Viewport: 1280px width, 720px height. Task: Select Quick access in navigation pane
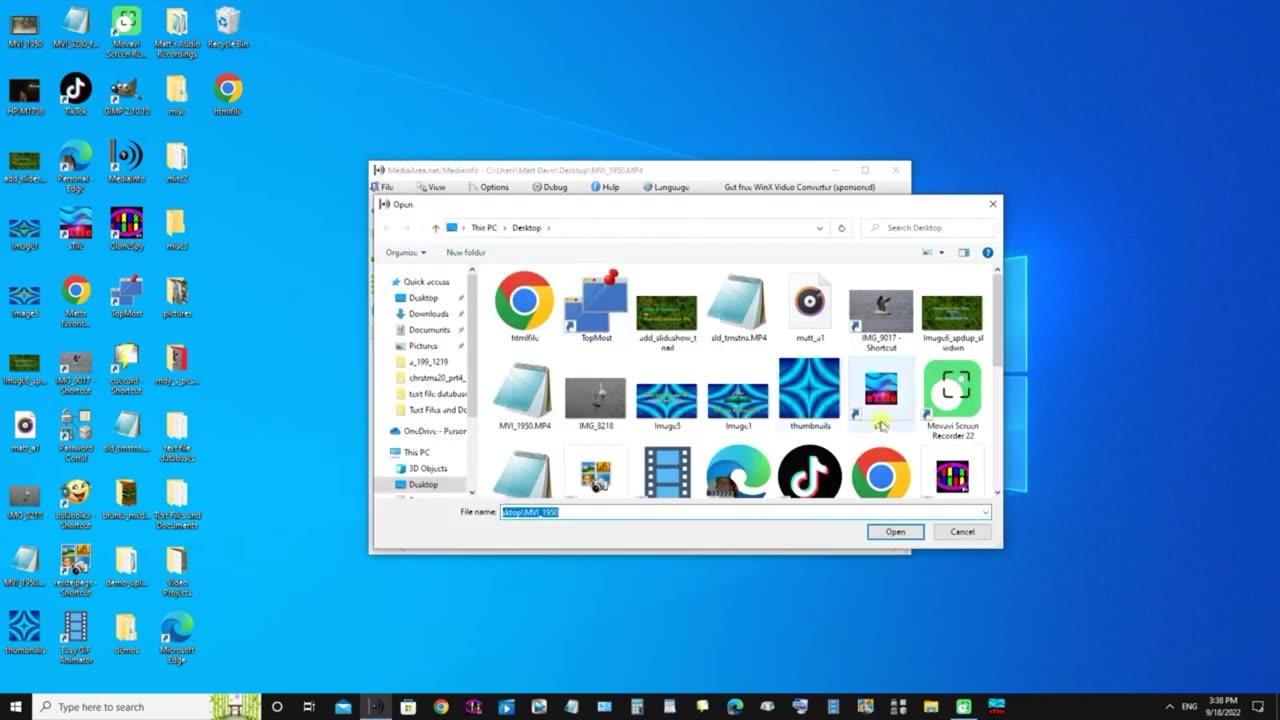tap(426, 282)
